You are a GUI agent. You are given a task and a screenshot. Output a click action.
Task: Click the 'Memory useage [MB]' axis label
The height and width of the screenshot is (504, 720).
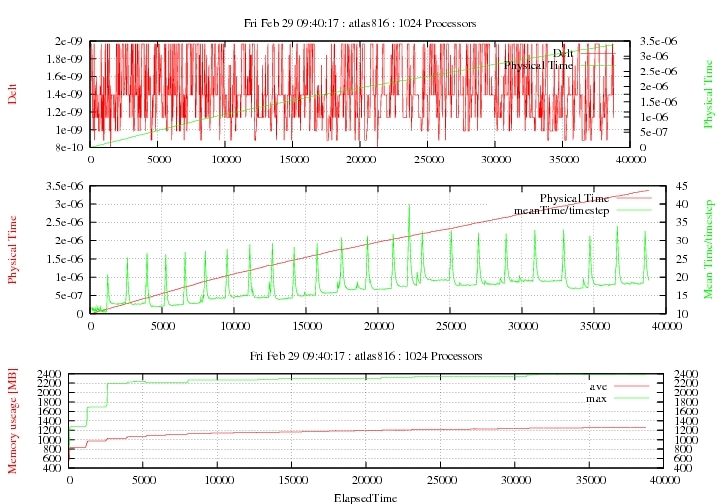click(12, 420)
